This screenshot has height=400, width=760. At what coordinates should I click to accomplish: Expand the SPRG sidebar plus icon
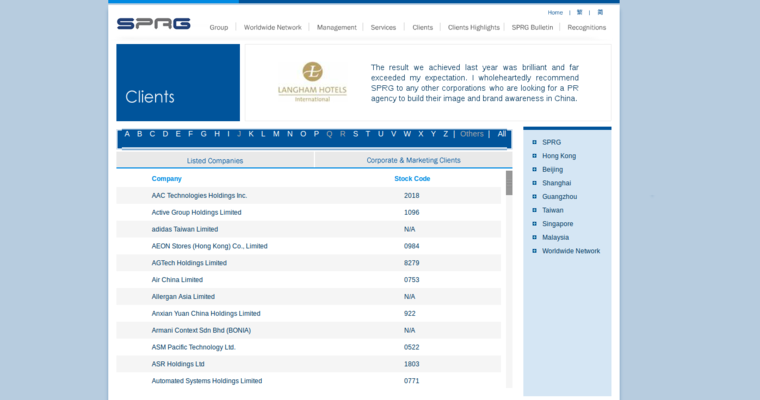point(534,142)
